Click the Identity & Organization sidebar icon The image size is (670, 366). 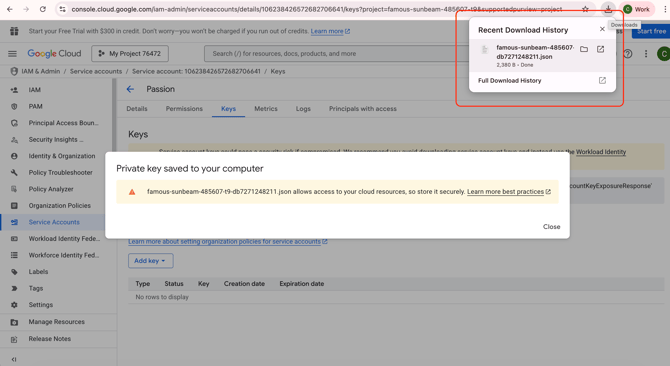point(14,156)
